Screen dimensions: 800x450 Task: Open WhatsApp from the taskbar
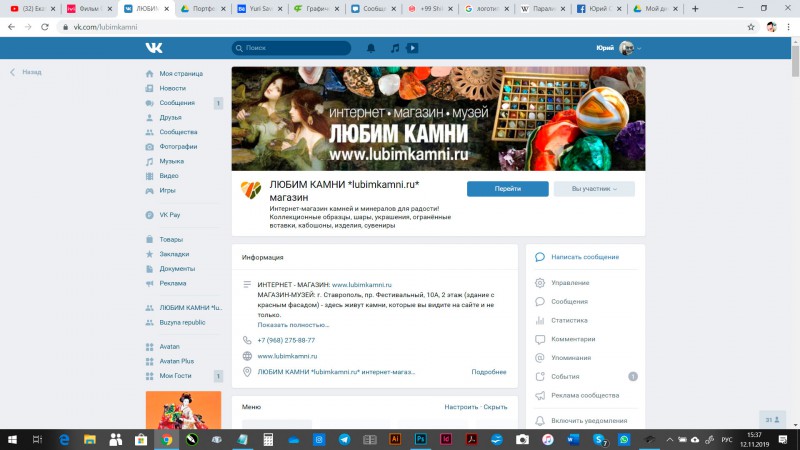pyautogui.click(x=623, y=439)
